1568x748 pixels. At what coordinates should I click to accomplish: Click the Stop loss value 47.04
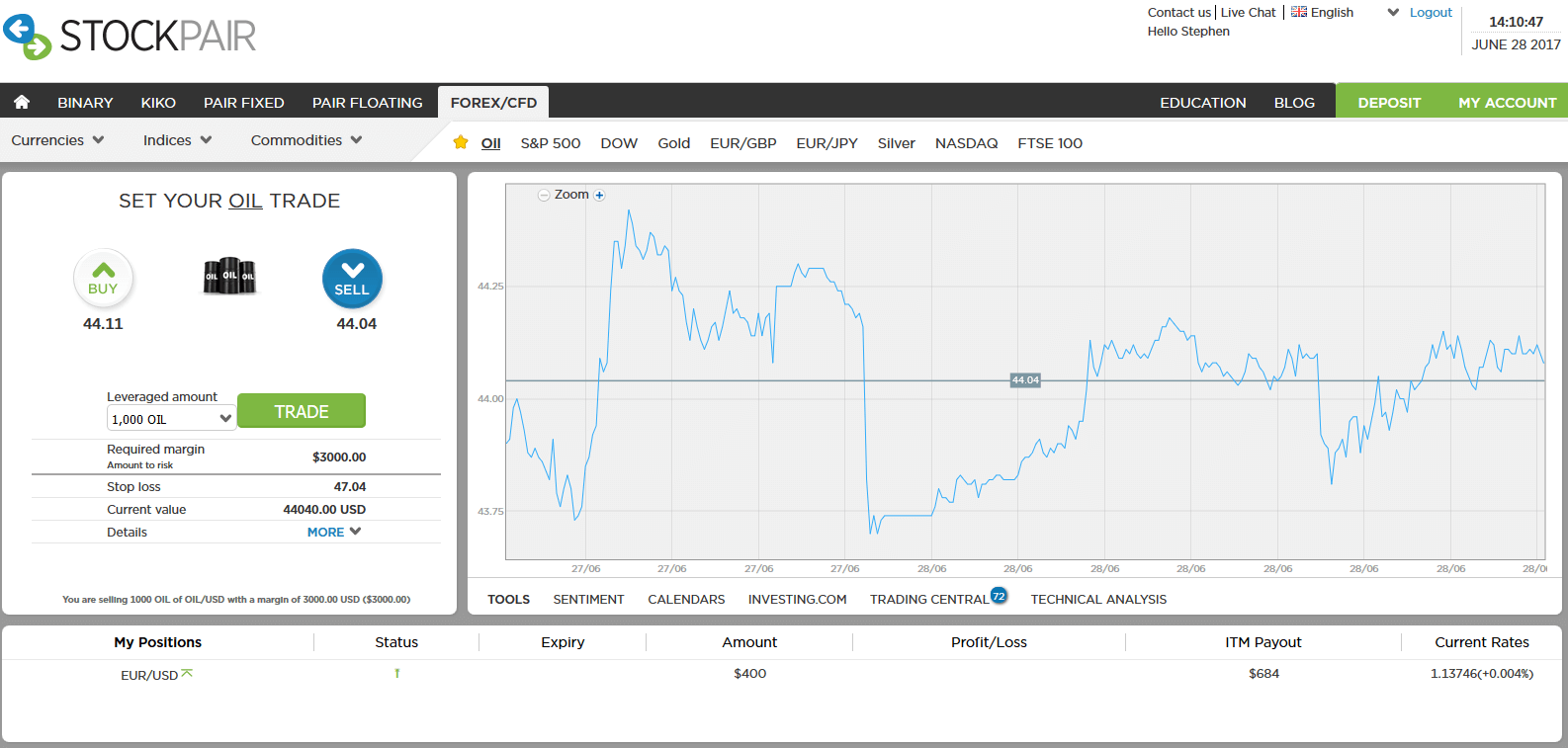[350, 487]
